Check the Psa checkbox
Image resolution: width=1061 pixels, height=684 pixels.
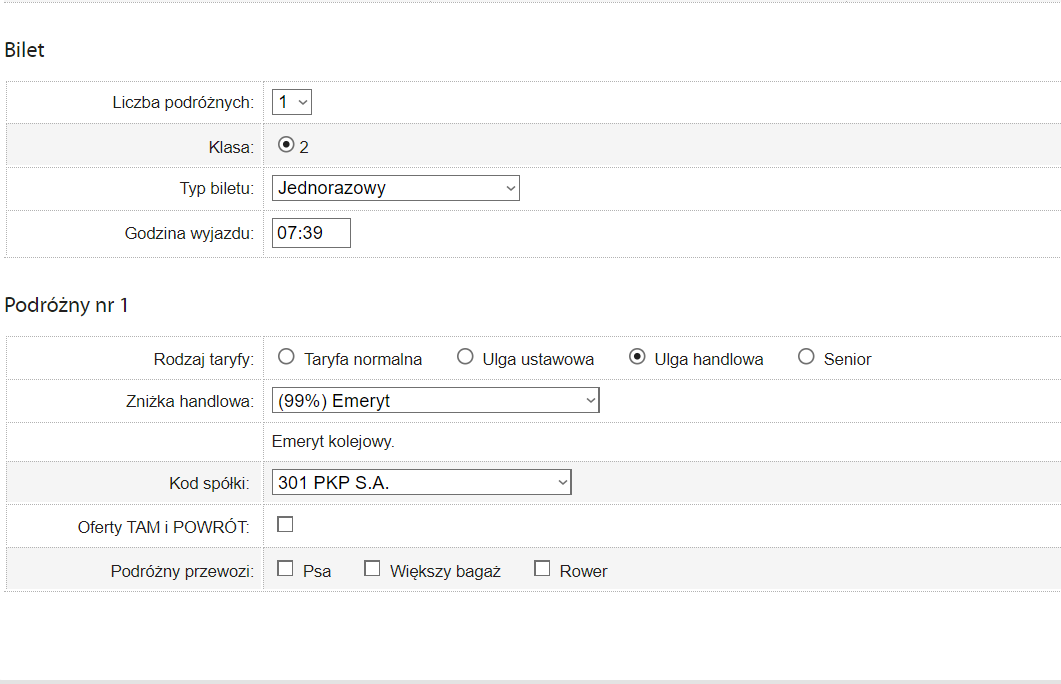click(x=285, y=569)
